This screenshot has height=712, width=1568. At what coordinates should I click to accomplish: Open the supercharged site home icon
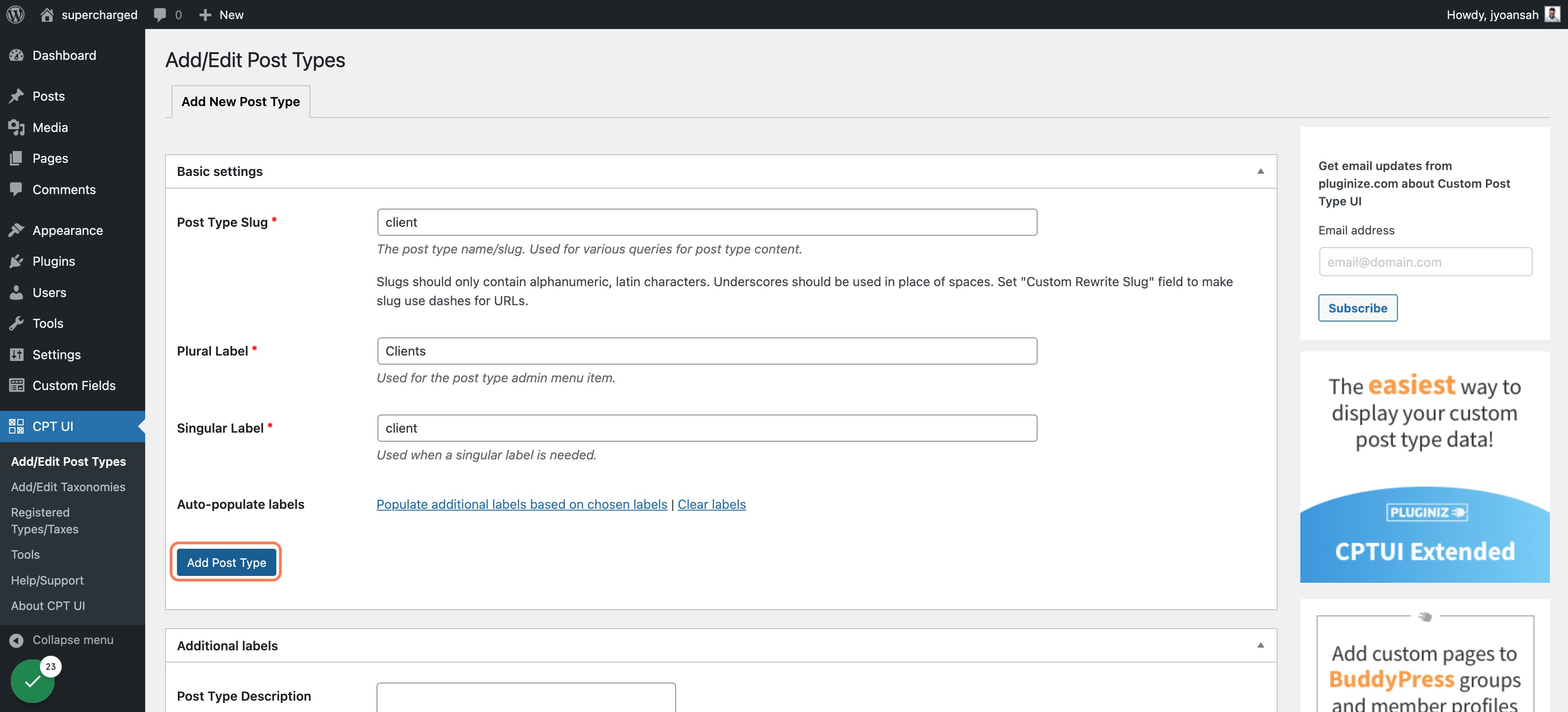coord(47,15)
